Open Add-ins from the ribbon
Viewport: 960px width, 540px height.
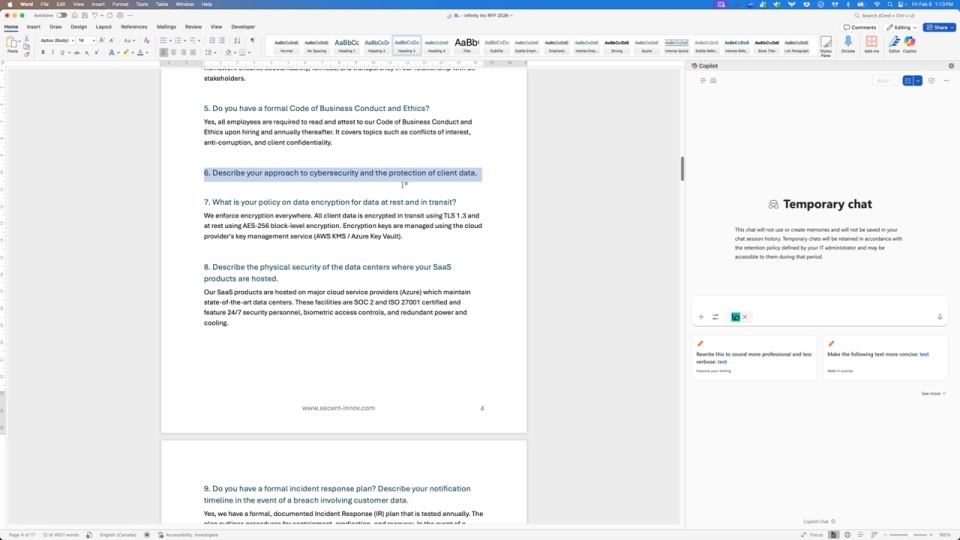pyautogui.click(x=871, y=43)
